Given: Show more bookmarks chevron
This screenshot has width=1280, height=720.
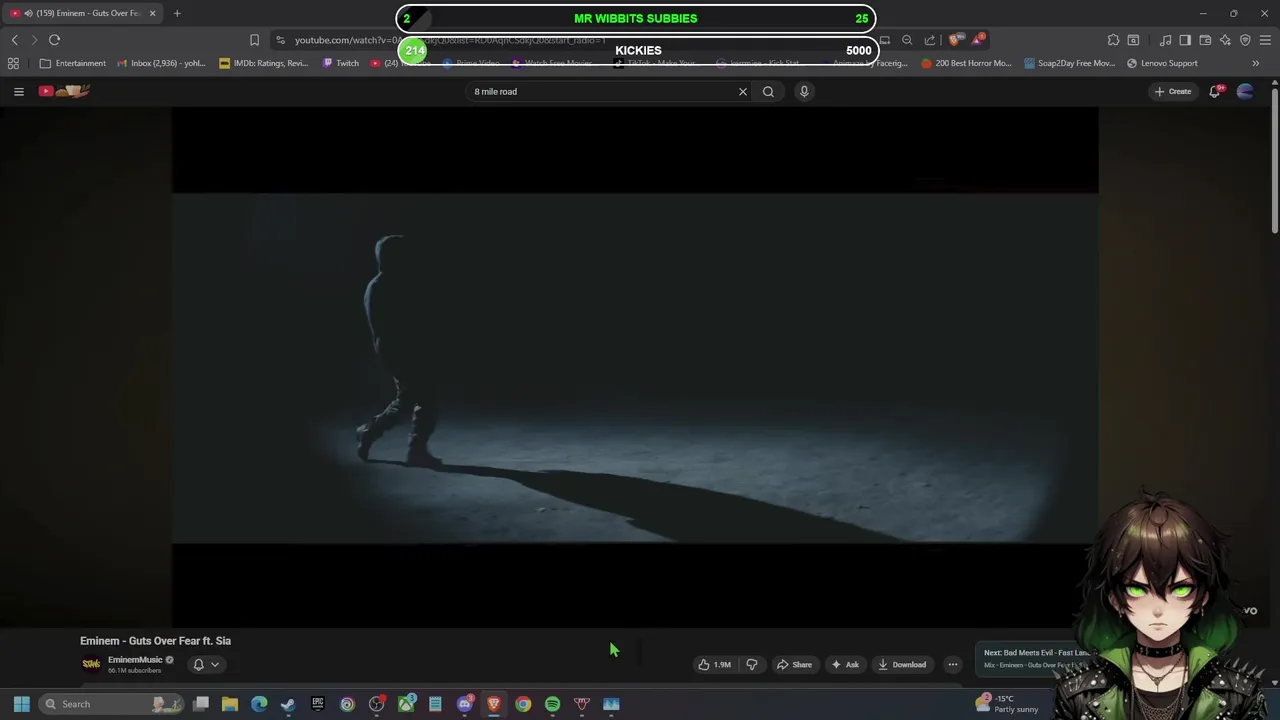Looking at the screenshot, I should coord(1255,63).
